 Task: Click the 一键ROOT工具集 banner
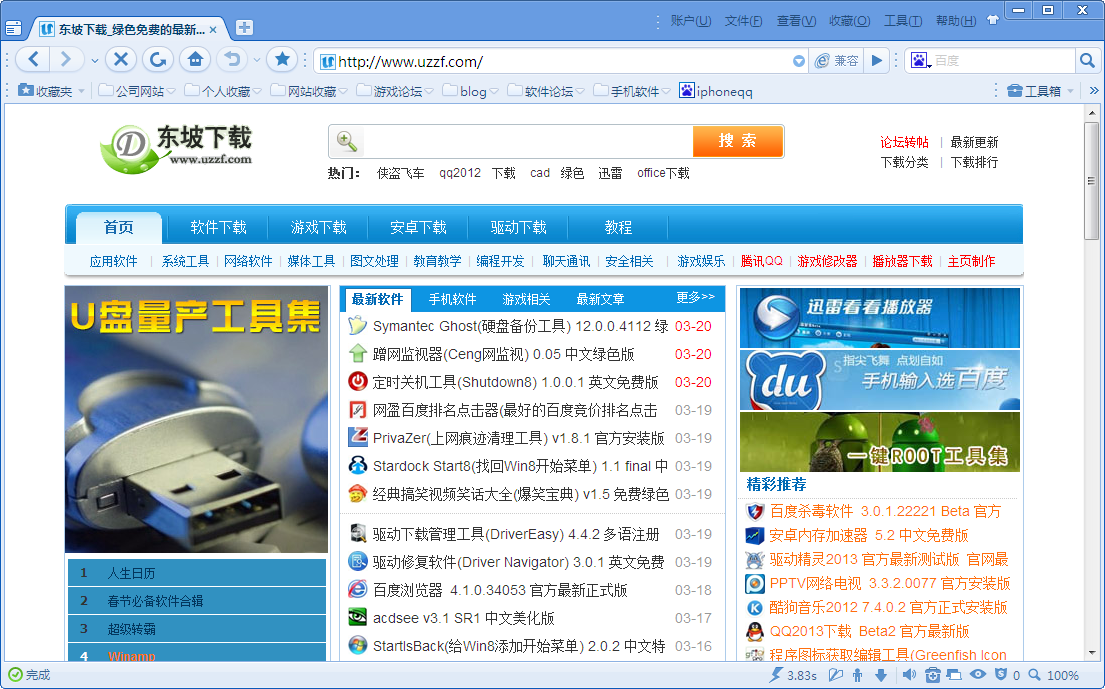pyautogui.click(x=879, y=442)
